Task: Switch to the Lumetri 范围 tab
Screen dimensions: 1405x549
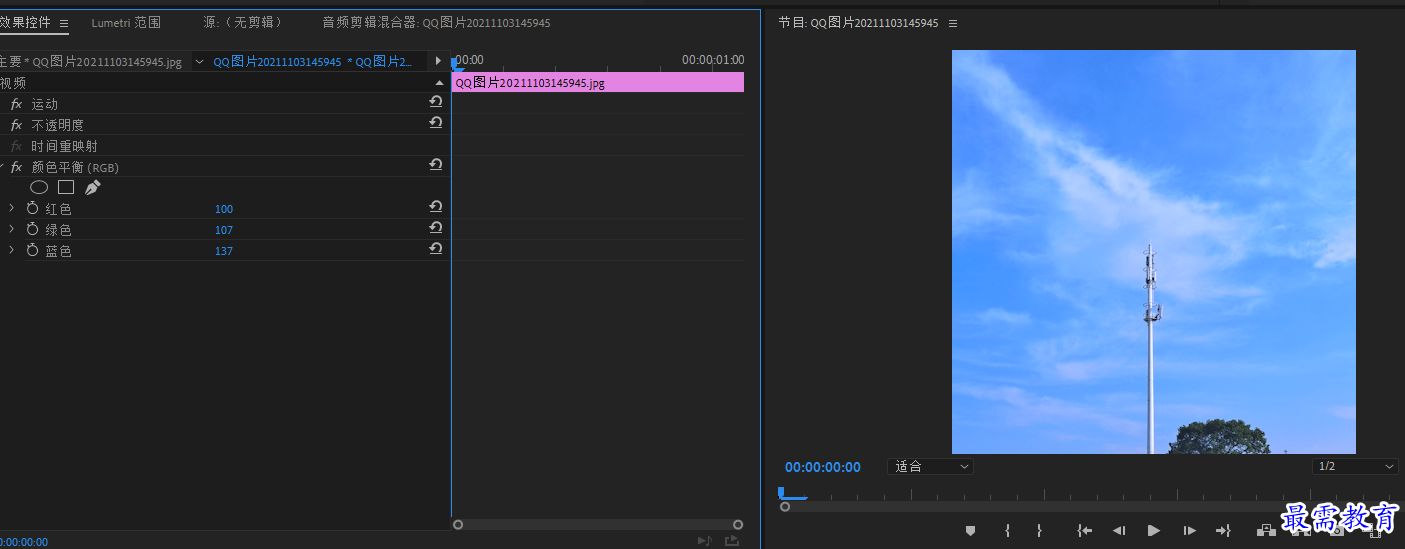Action: point(126,22)
